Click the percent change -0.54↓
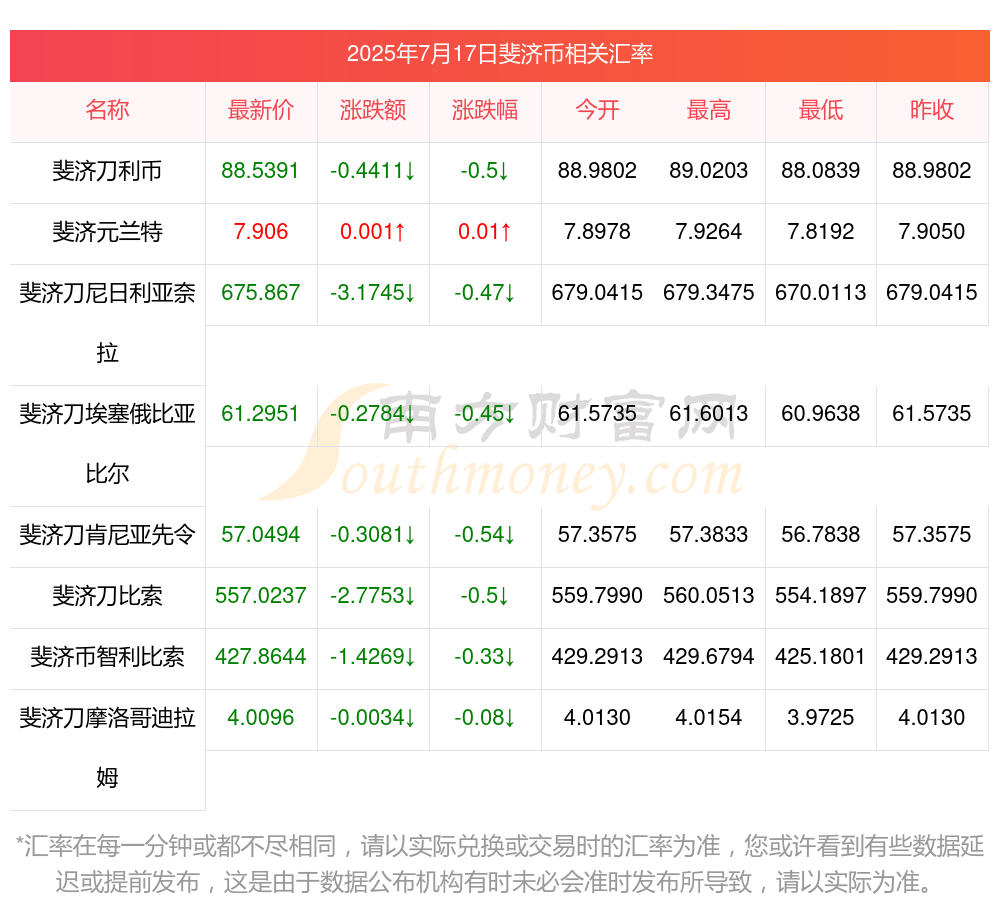1000x913 pixels. click(485, 534)
